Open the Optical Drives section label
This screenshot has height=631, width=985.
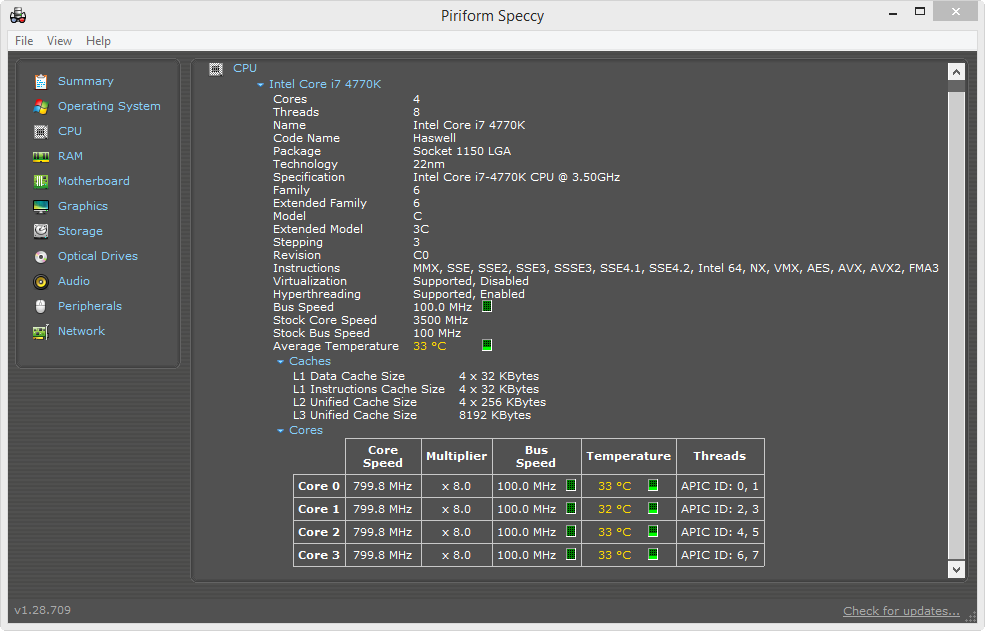[x=98, y=256]
